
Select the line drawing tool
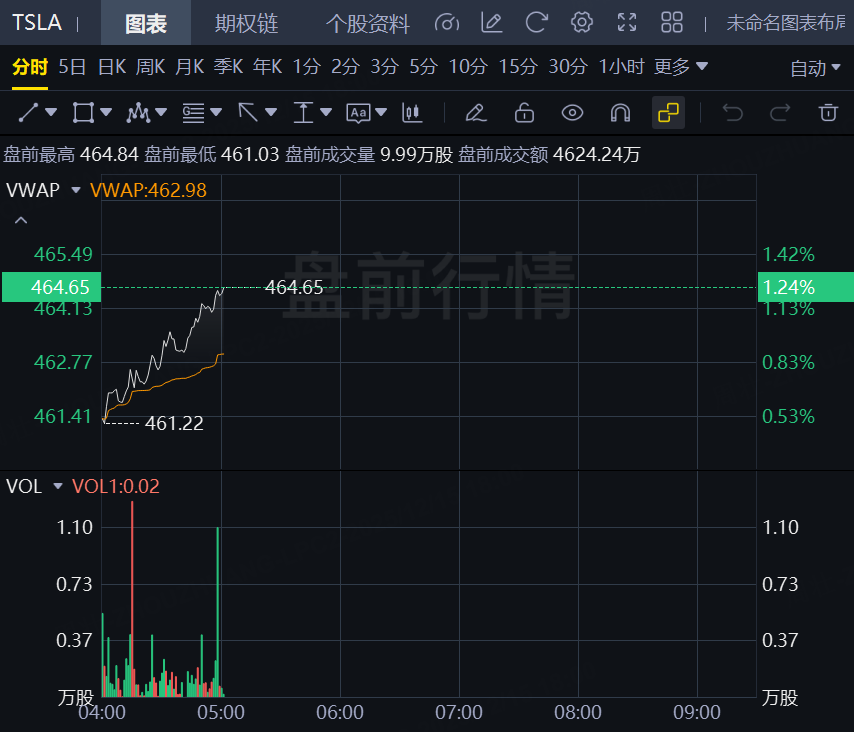coord(28,113)
